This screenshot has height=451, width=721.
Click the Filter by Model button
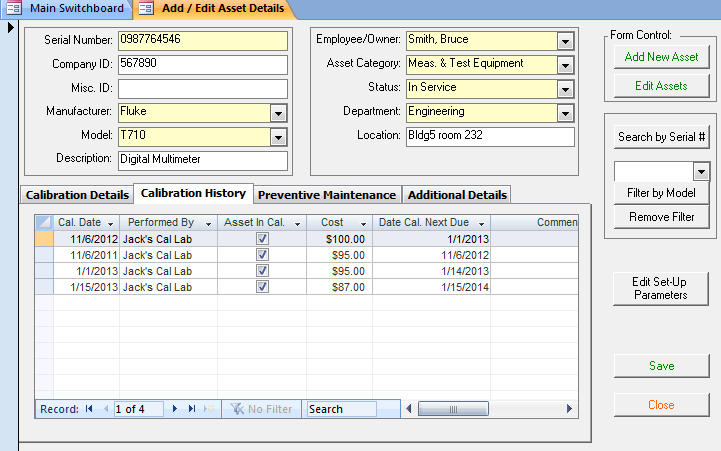[x=661, y=193]
